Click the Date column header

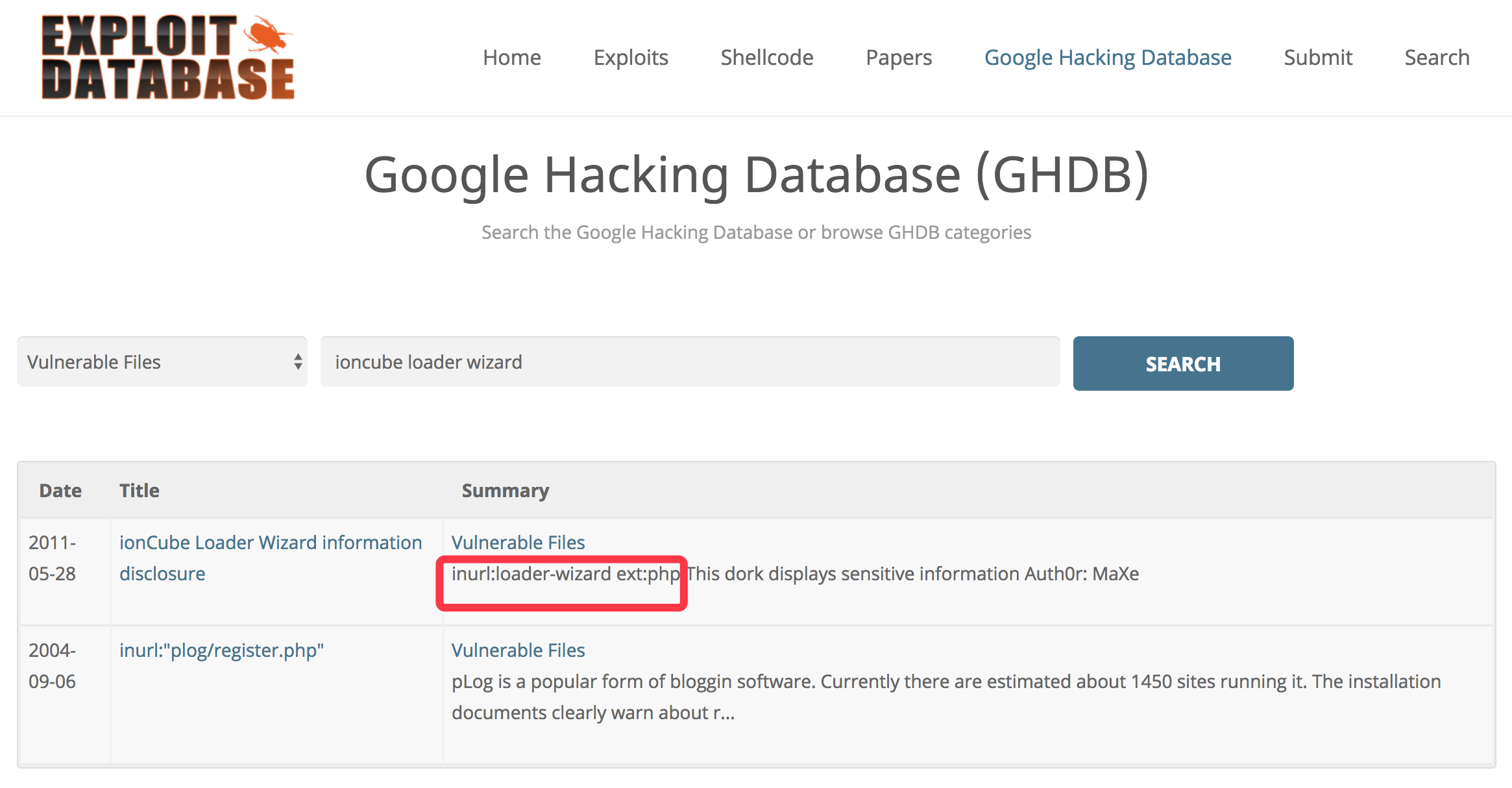[60, 490]
